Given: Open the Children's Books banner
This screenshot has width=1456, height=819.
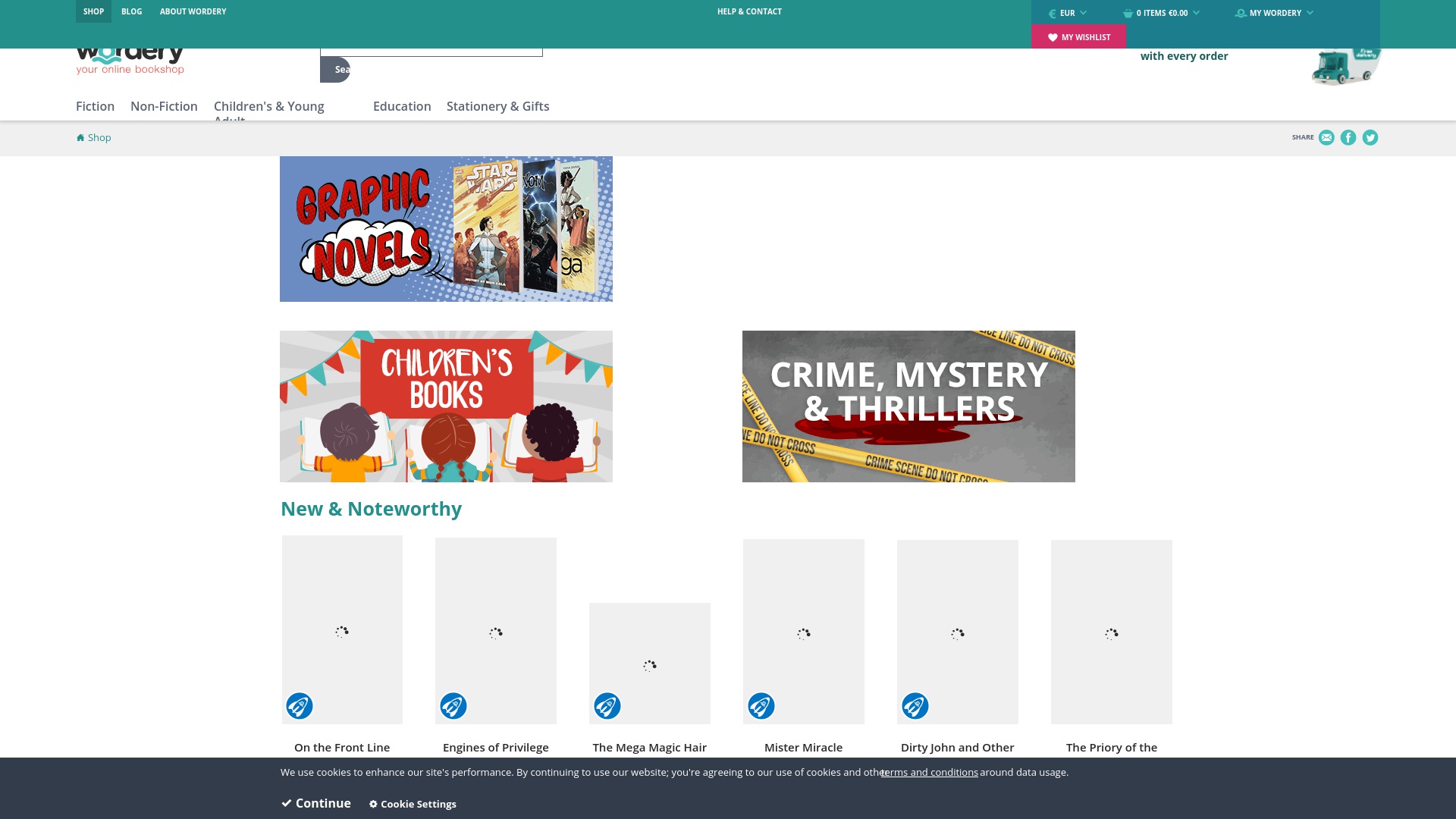Looking at the screenshot, I should [x=446, y=406].
